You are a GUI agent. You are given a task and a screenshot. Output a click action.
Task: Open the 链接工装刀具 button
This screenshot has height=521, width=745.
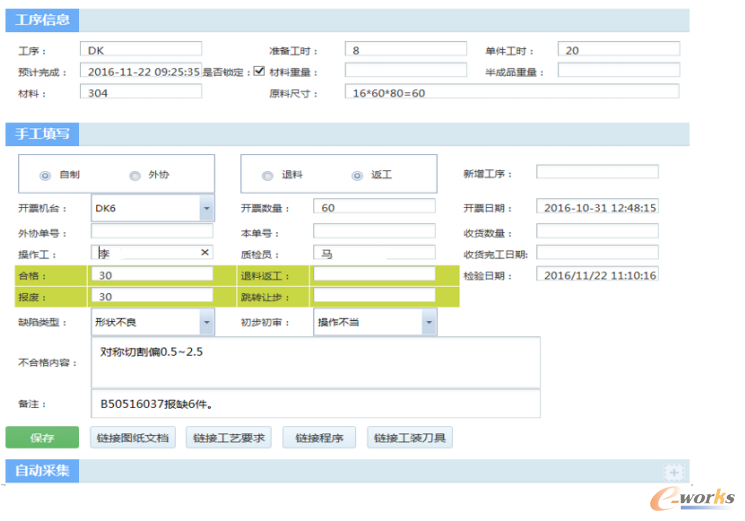click(x=411, y=438)
